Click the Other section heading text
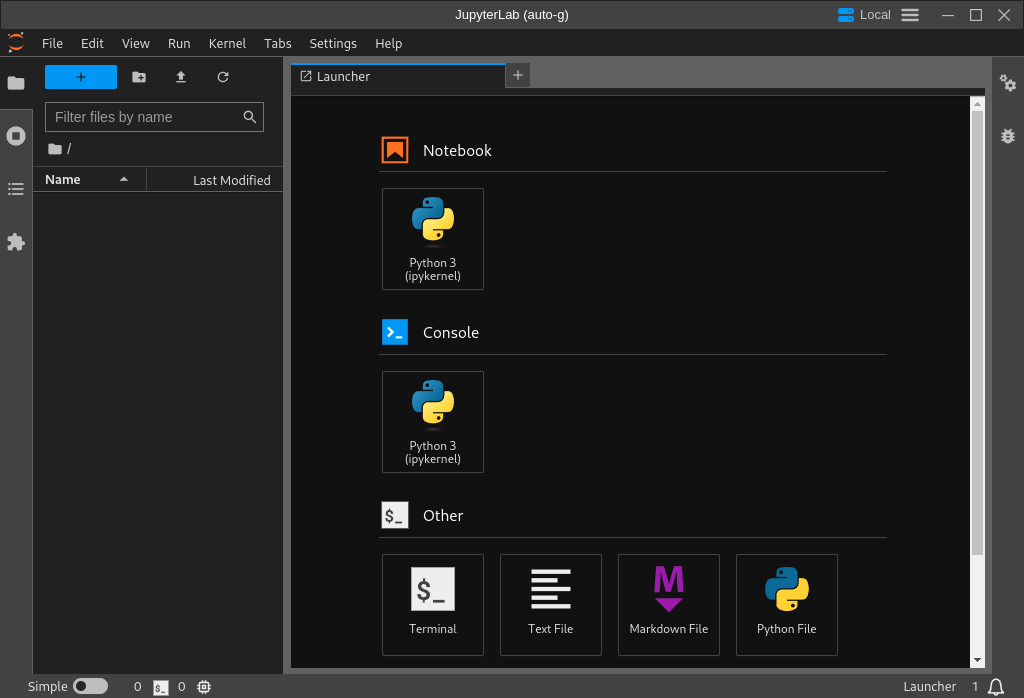 click(x=443, y=516)
